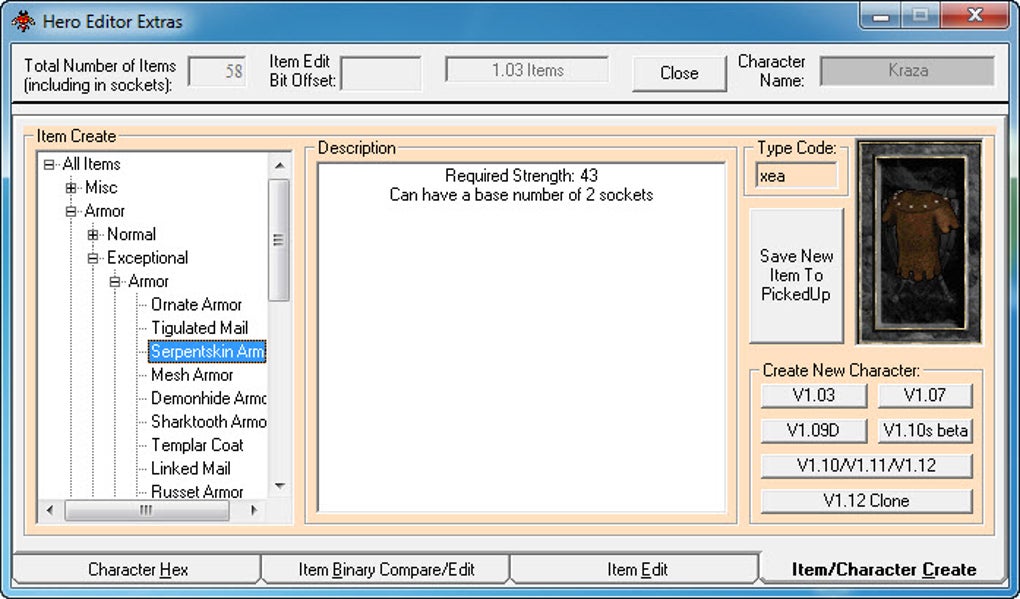This screenshot has width=1020, height=599.
Task: Click the tree's horizontal scroll left arrow
Action: click(50, 511)
